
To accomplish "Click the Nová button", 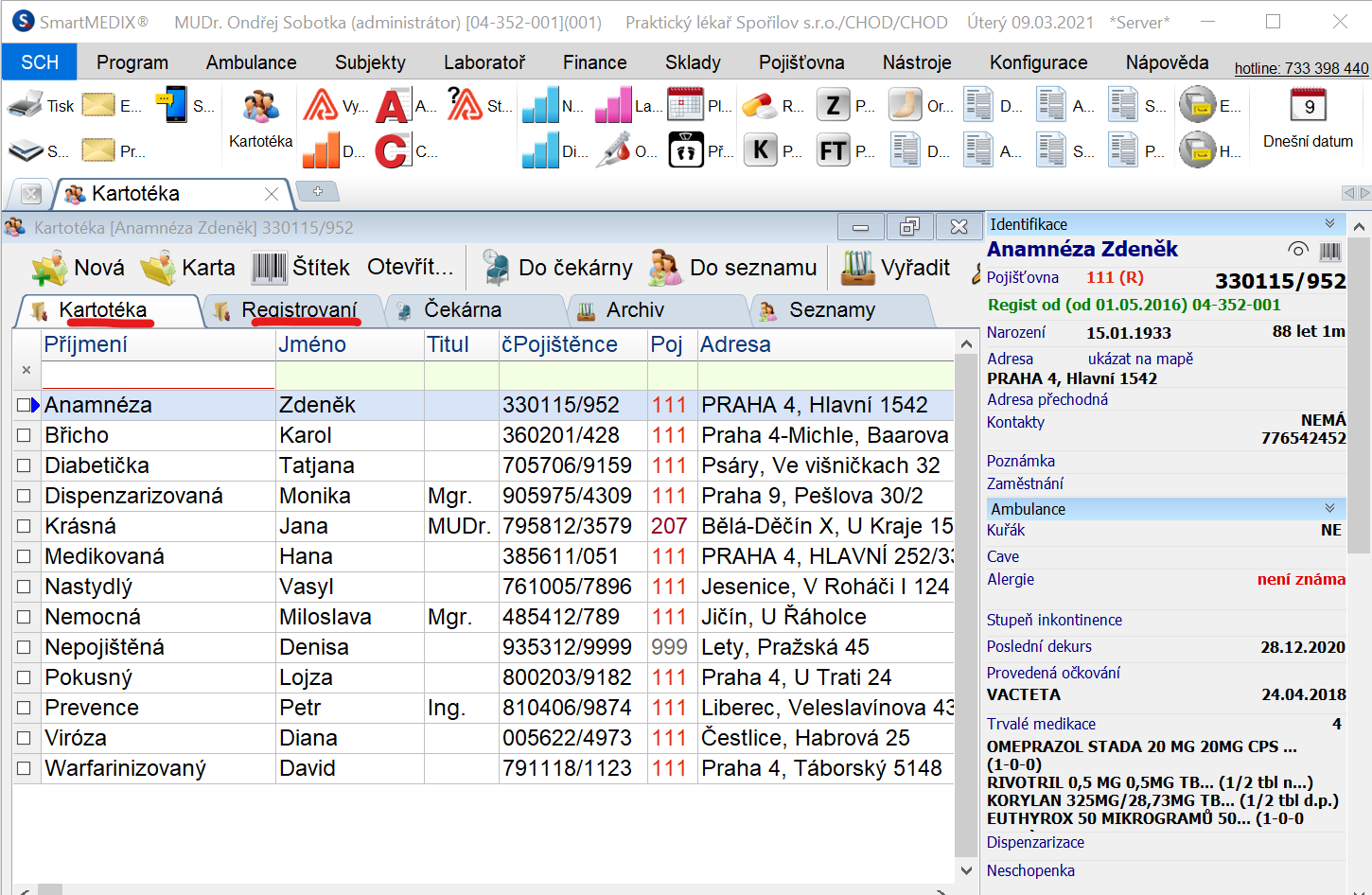I will 78,268.
